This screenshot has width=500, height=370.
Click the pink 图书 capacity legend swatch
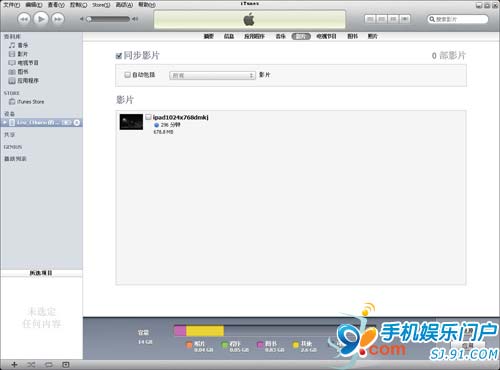click(x=260, y=345)
